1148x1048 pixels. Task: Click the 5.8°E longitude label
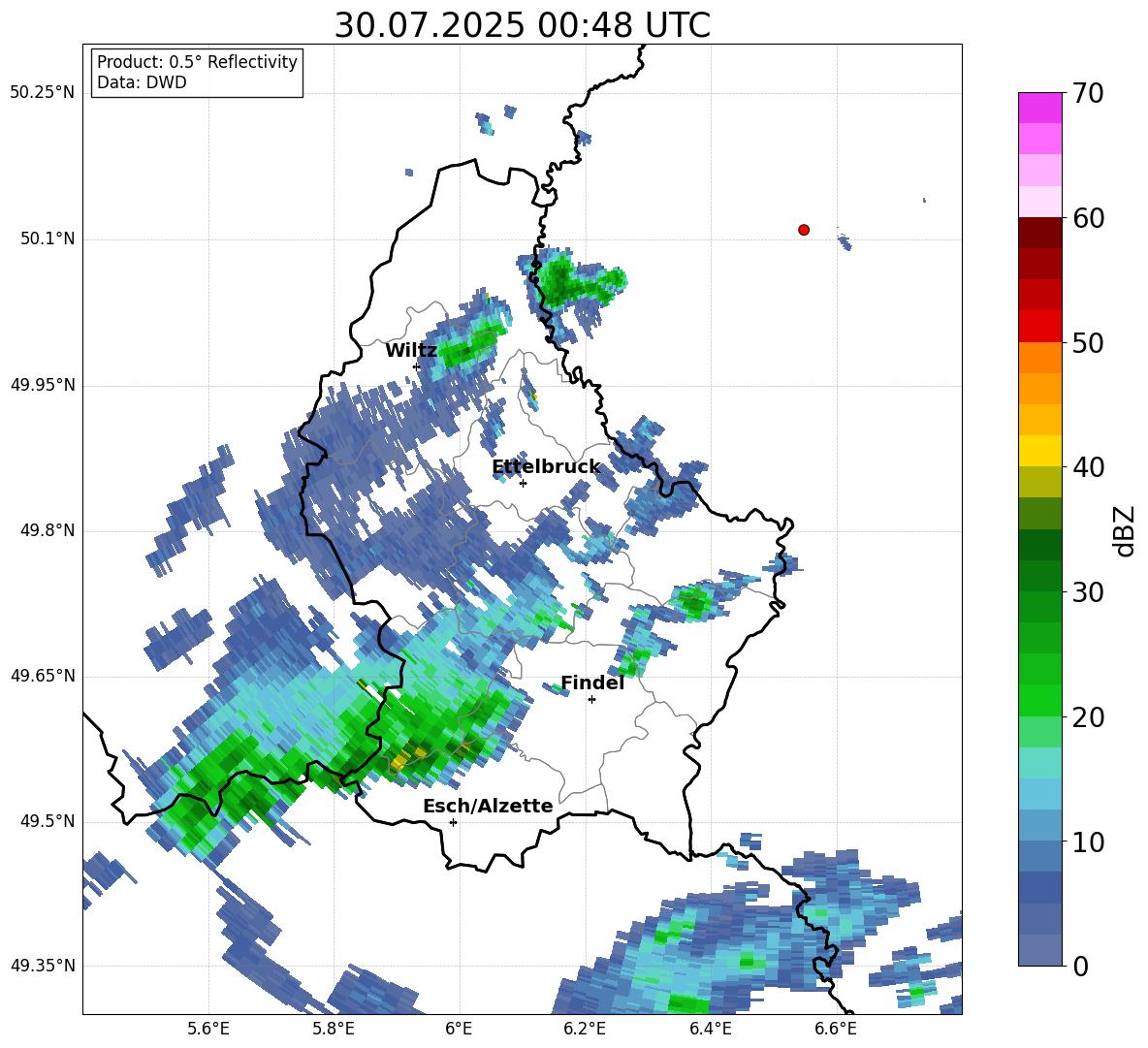334,1029
